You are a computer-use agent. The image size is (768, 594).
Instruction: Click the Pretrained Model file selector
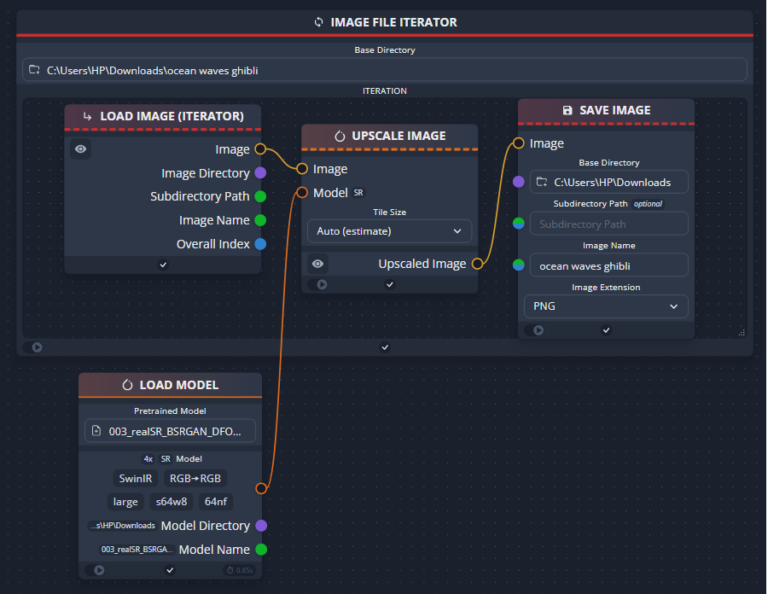click(170, 431)
